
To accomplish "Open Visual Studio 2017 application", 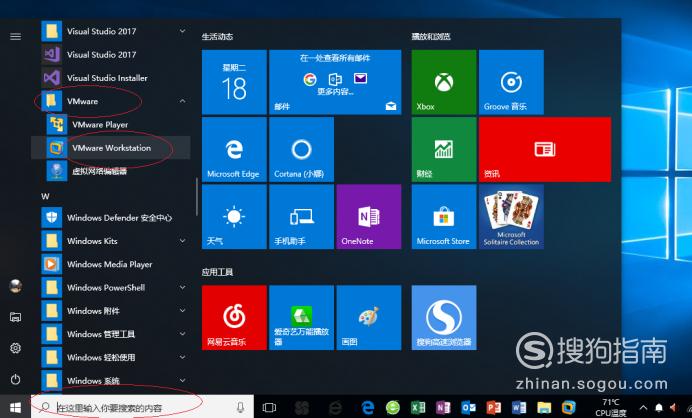I will pos(111,54).
